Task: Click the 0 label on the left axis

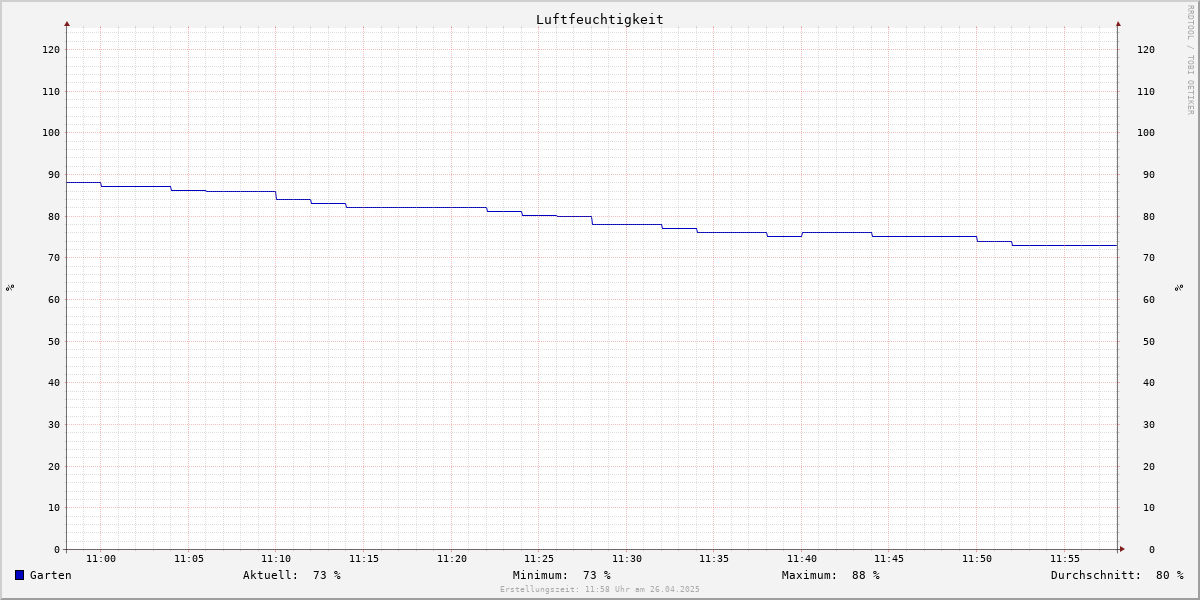Action: 57,550
